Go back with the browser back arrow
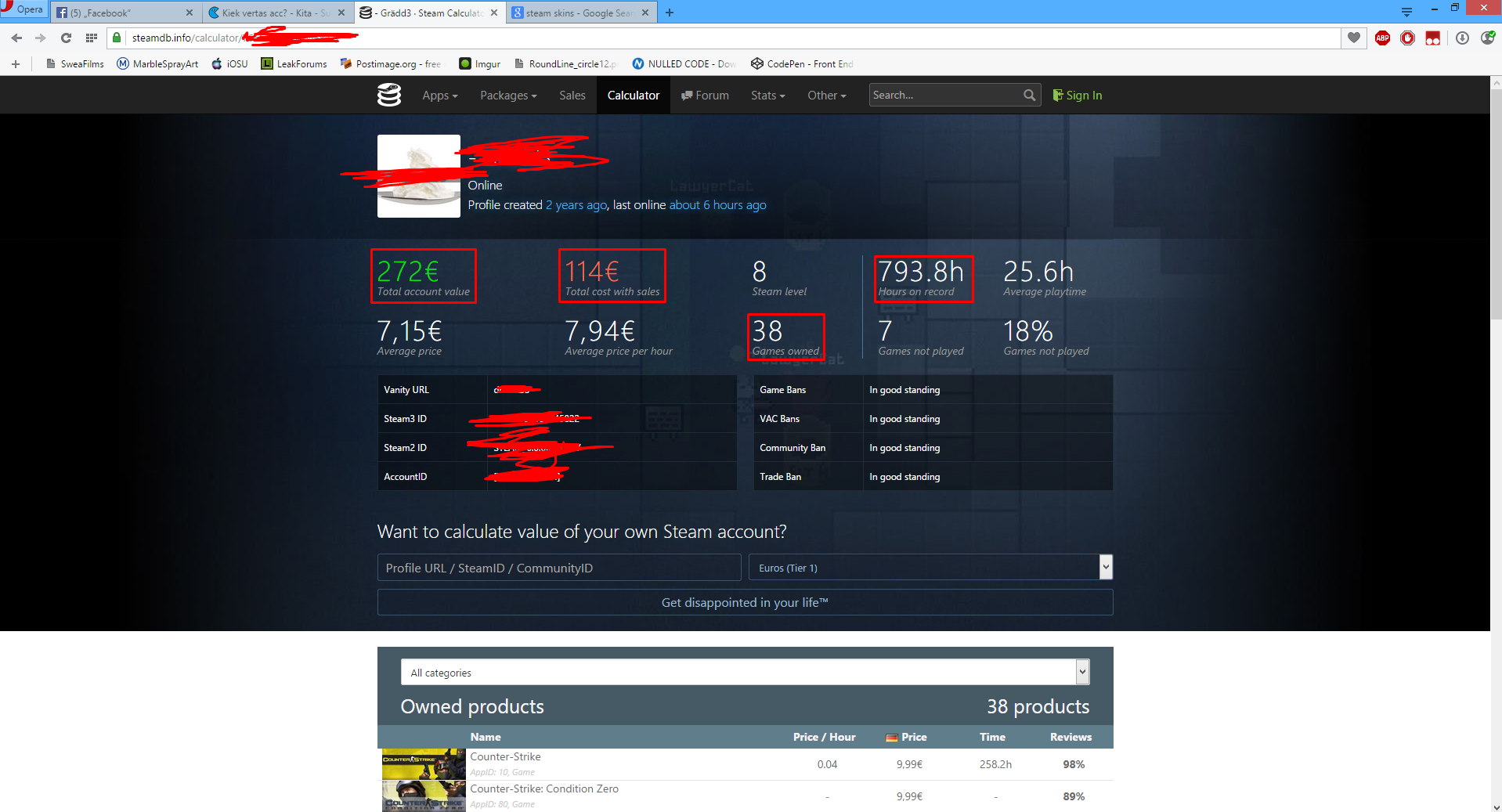 pyautogui.click(x=16, y=38)
